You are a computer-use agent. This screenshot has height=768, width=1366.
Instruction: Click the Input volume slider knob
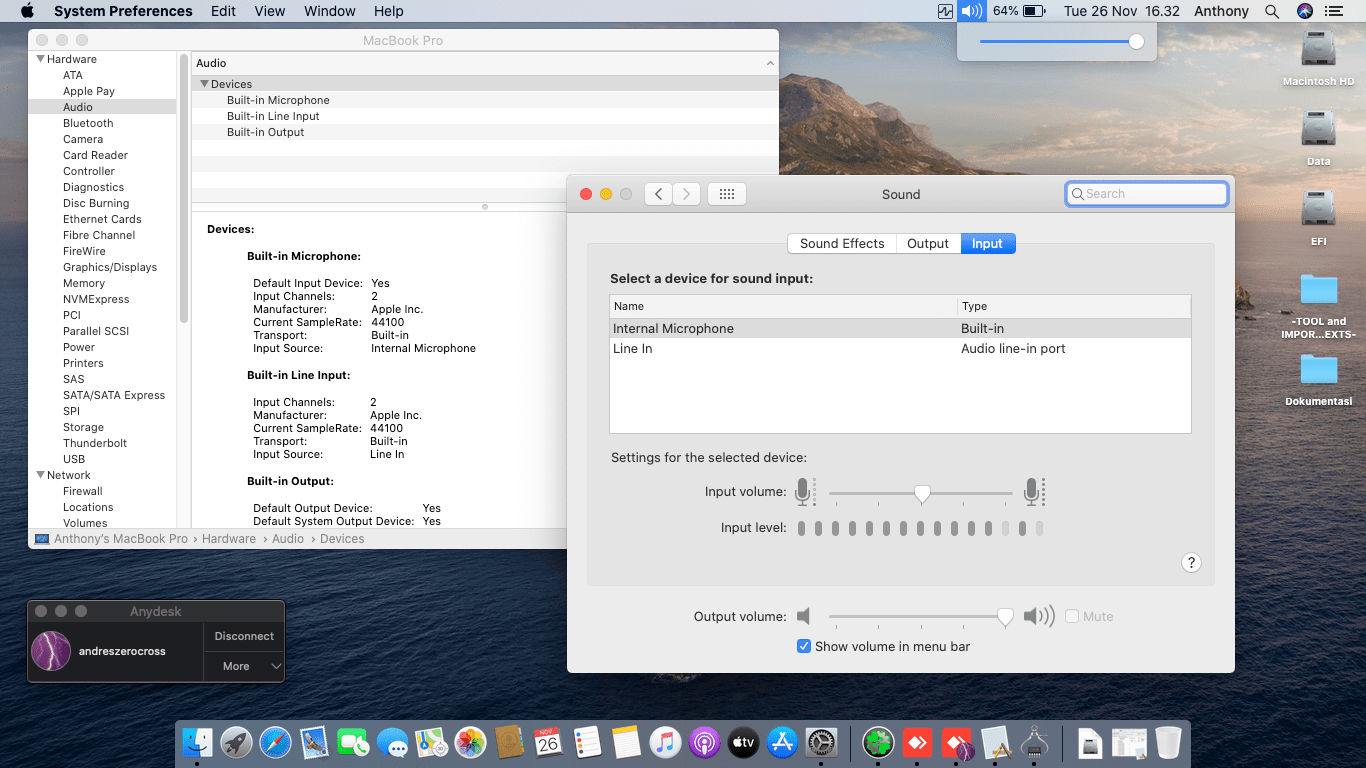(x=923, y=493)
